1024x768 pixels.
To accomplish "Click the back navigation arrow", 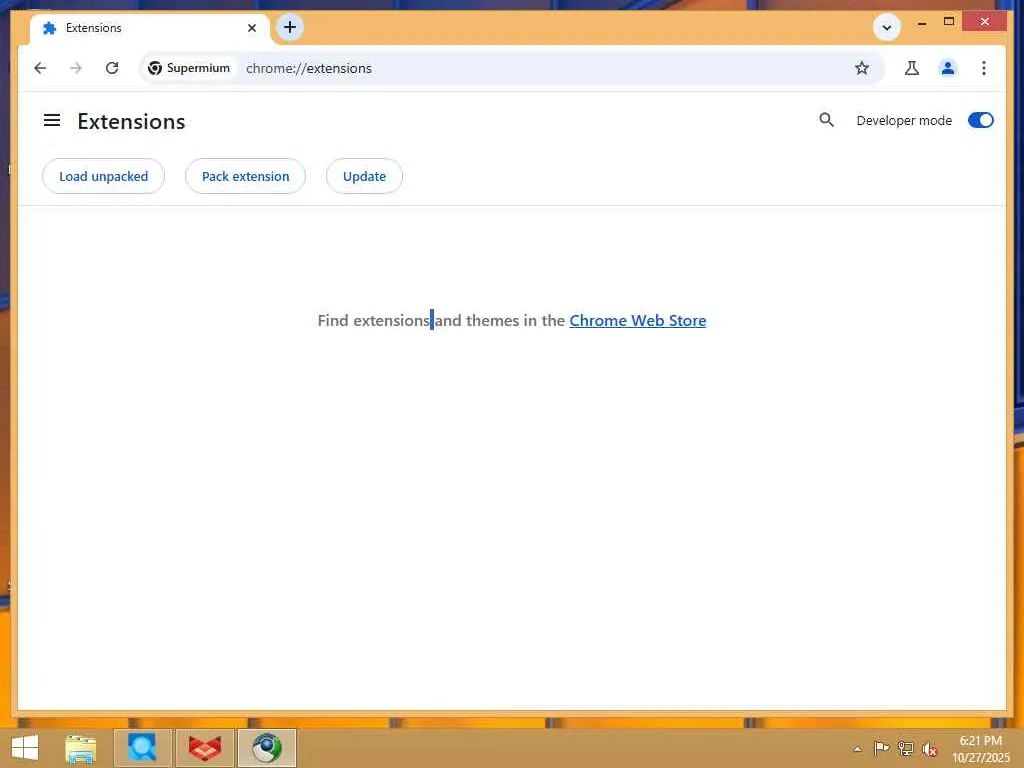I will (40, 68).
